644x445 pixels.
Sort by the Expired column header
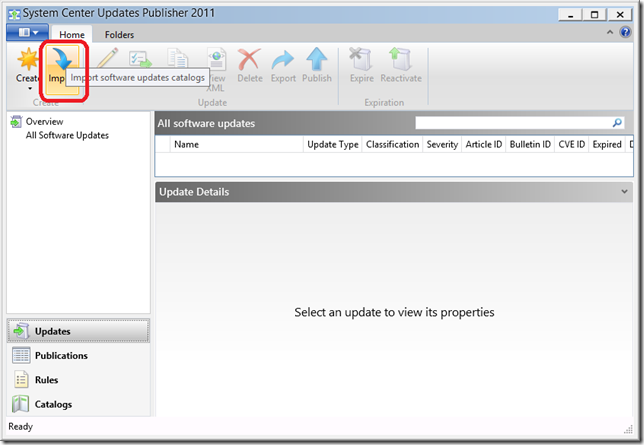click(607, 145)
